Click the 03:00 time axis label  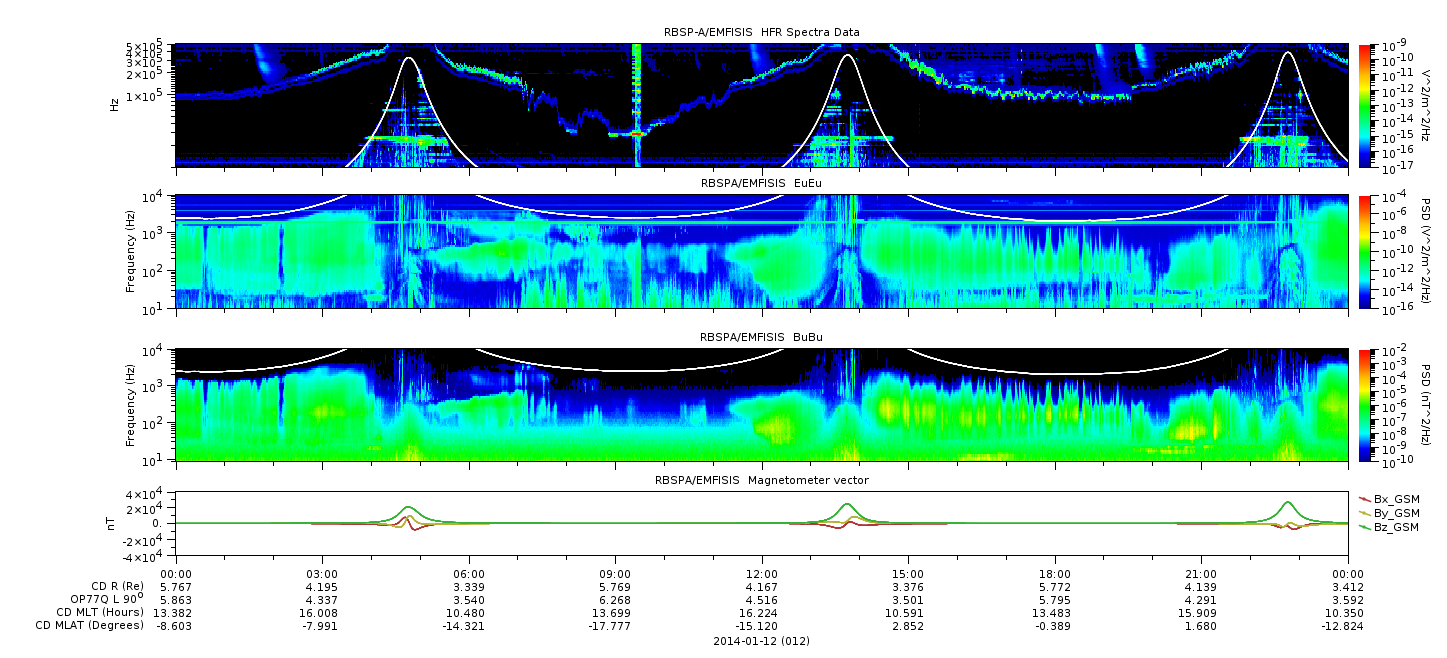[322, 573]
